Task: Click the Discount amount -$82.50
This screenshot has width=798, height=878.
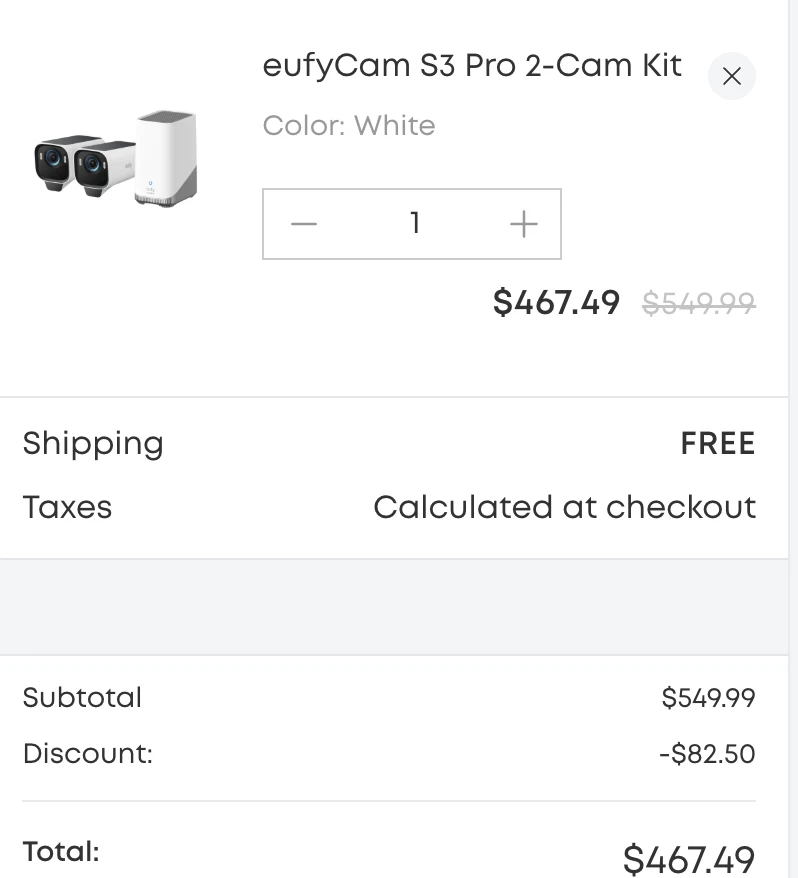Action: tap(706, 753)
